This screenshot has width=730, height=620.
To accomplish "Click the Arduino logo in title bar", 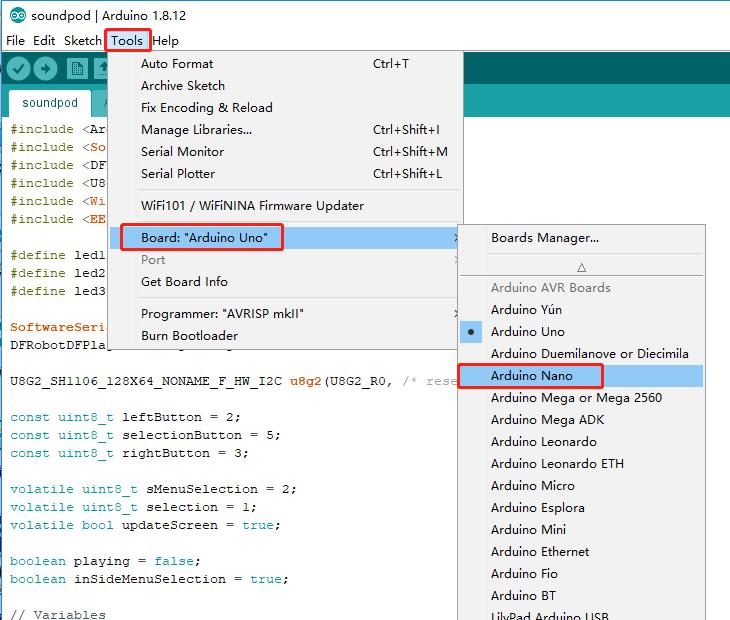I will pos(17,16).
